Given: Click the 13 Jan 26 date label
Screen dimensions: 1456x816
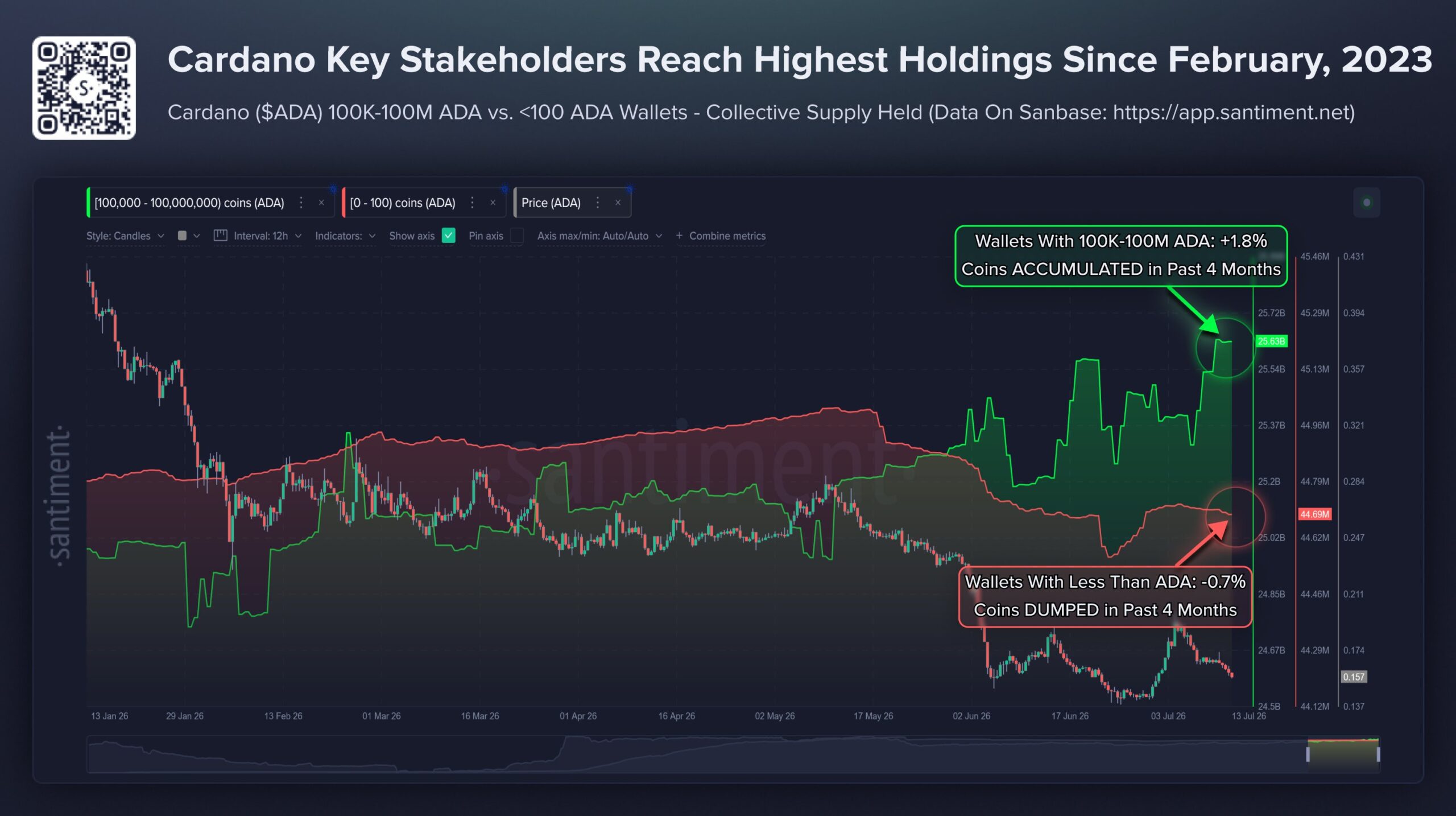Looking at the screenshot, I should [110, 716].
